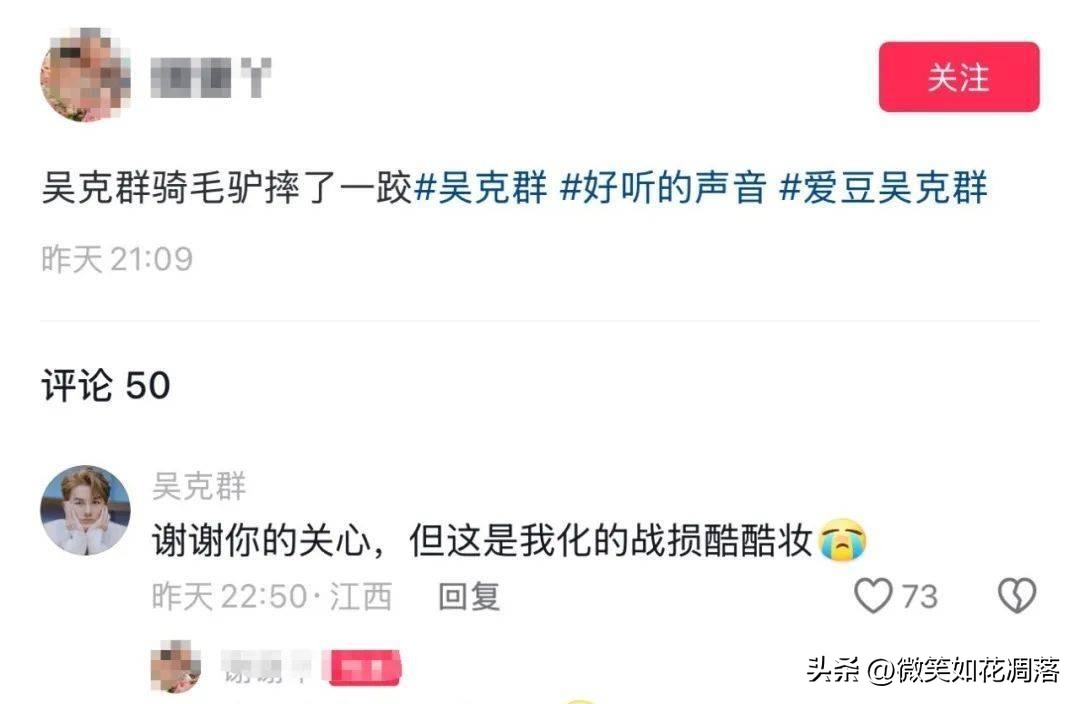
Task: Follow the author with the 关注 button
Action: tap(959, 76)
